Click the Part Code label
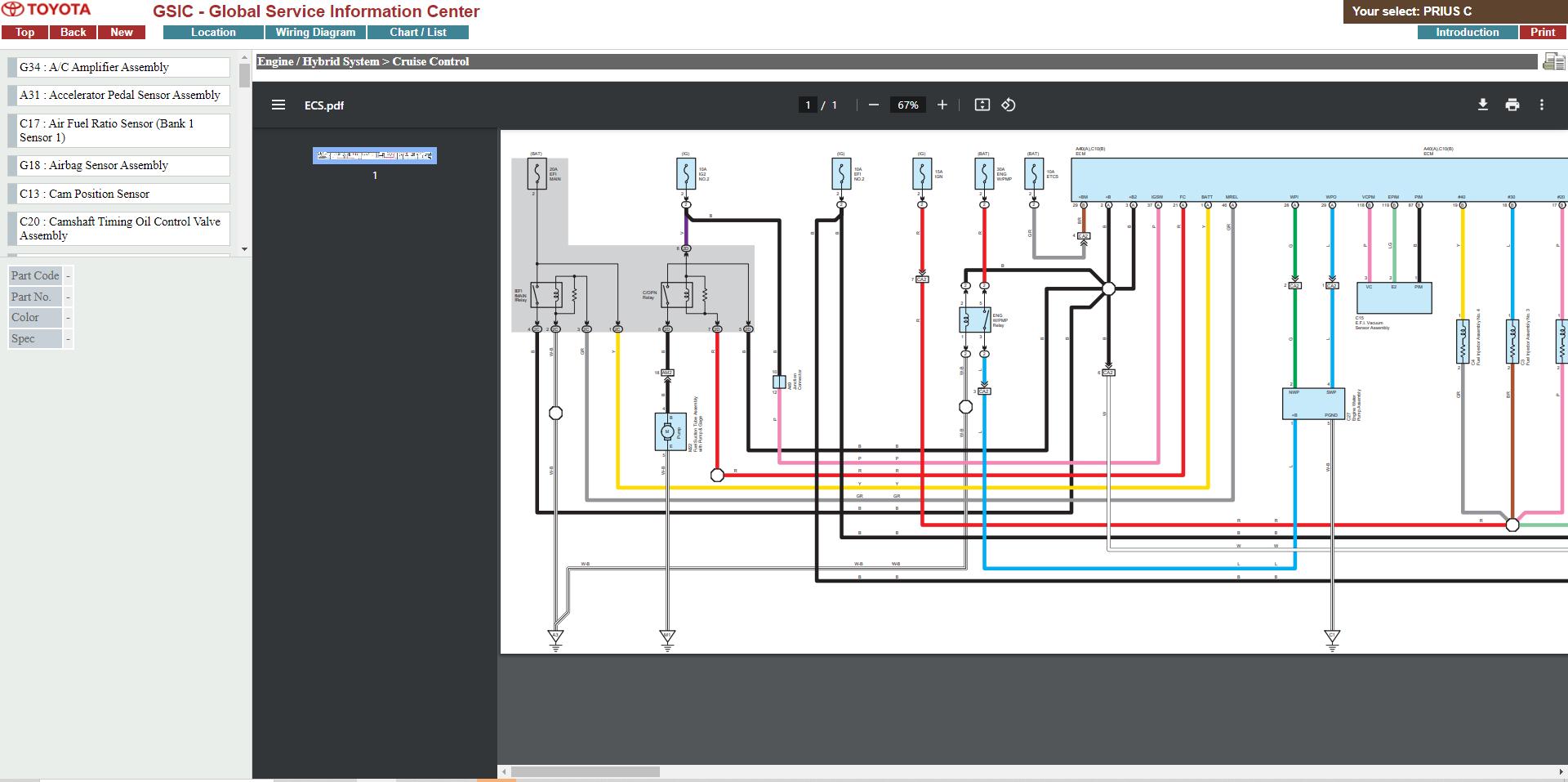 click(x=35, y=275)
